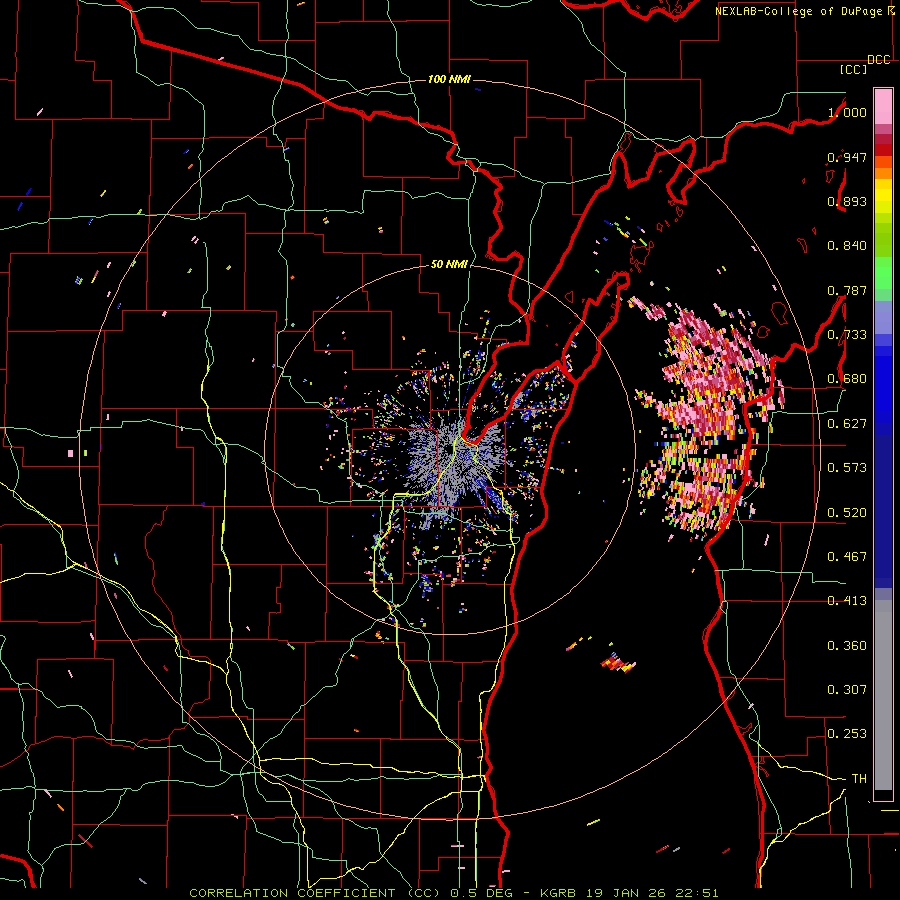
Task: Click the large gray segment of the color bar
Action: (x=883, y=695)
